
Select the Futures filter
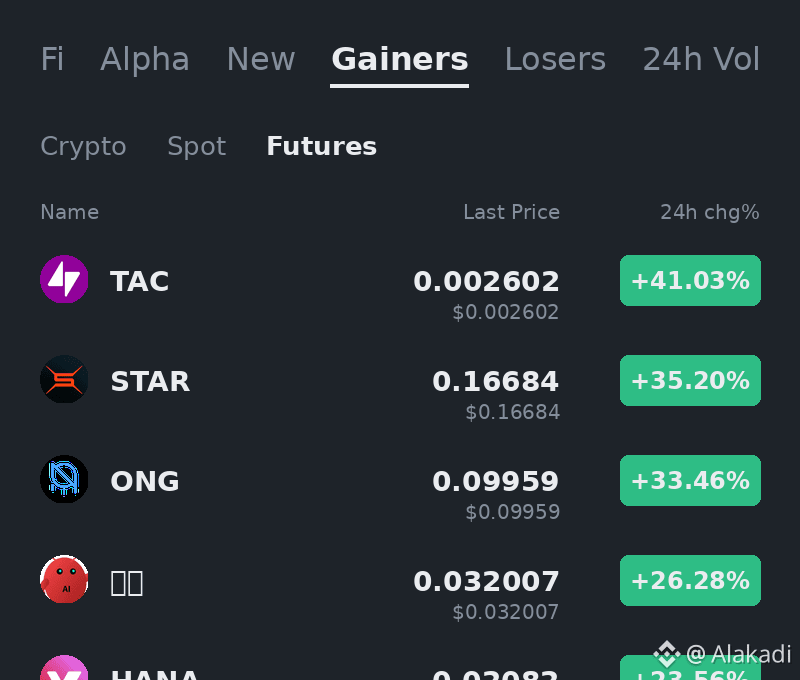(321, 146)
